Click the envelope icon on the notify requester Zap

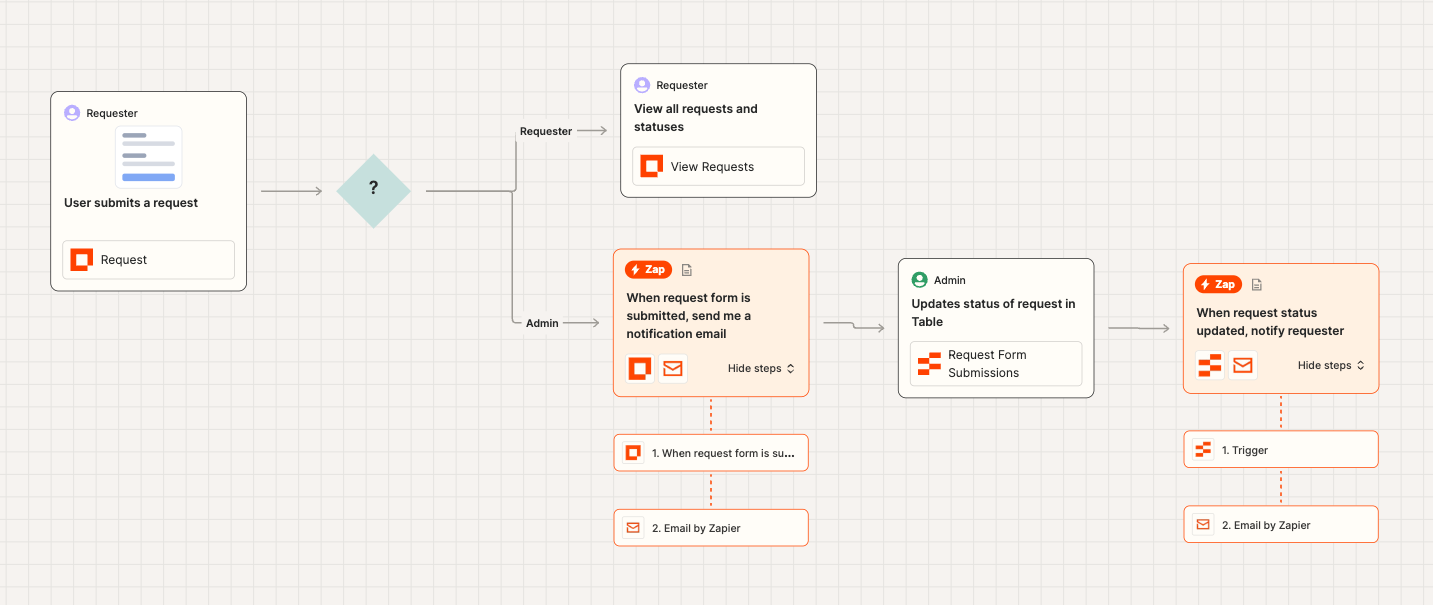pos(1243,365)
